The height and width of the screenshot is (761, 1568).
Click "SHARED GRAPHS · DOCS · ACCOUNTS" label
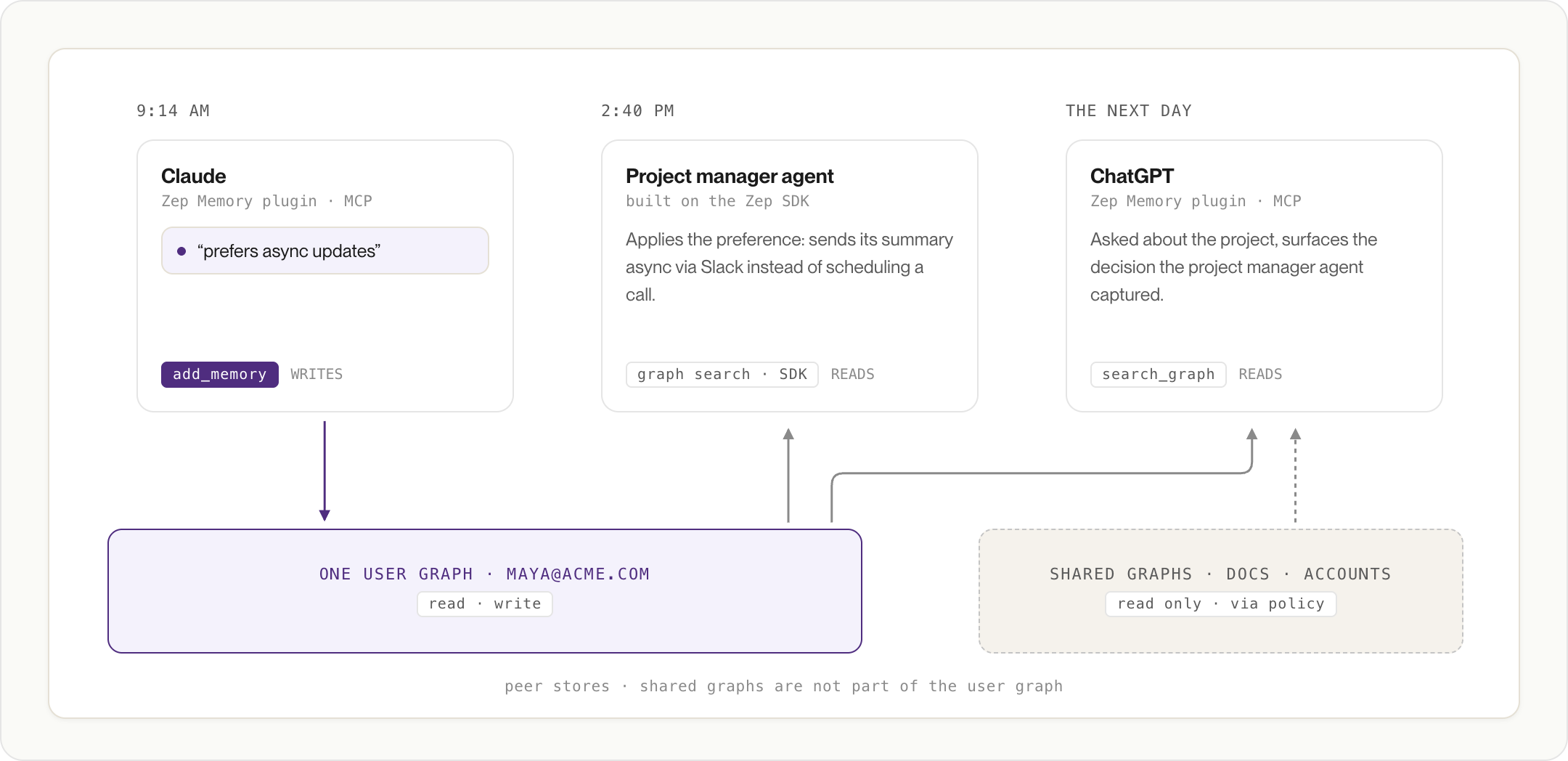coord(1221,574)
